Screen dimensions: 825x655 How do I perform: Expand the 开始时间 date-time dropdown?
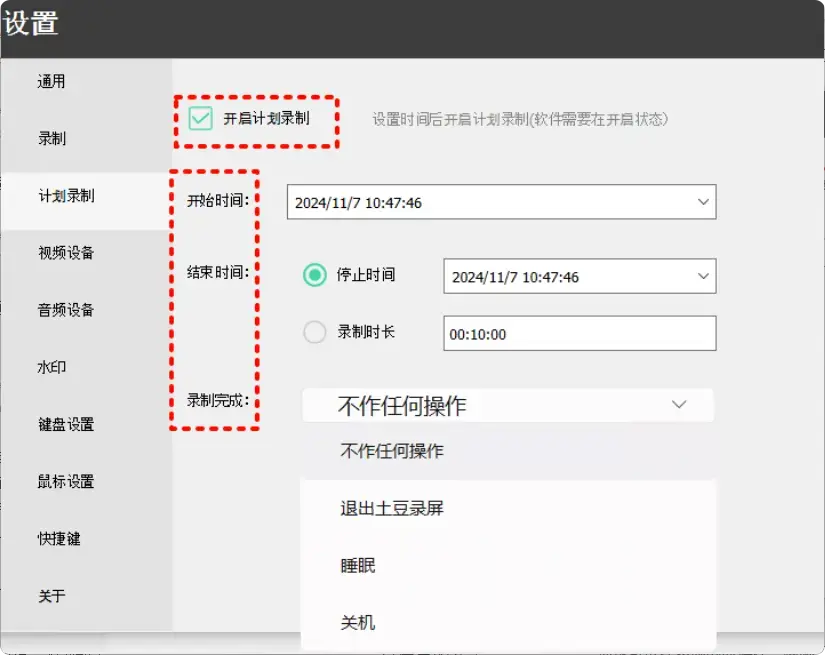[x=705, y=201]
